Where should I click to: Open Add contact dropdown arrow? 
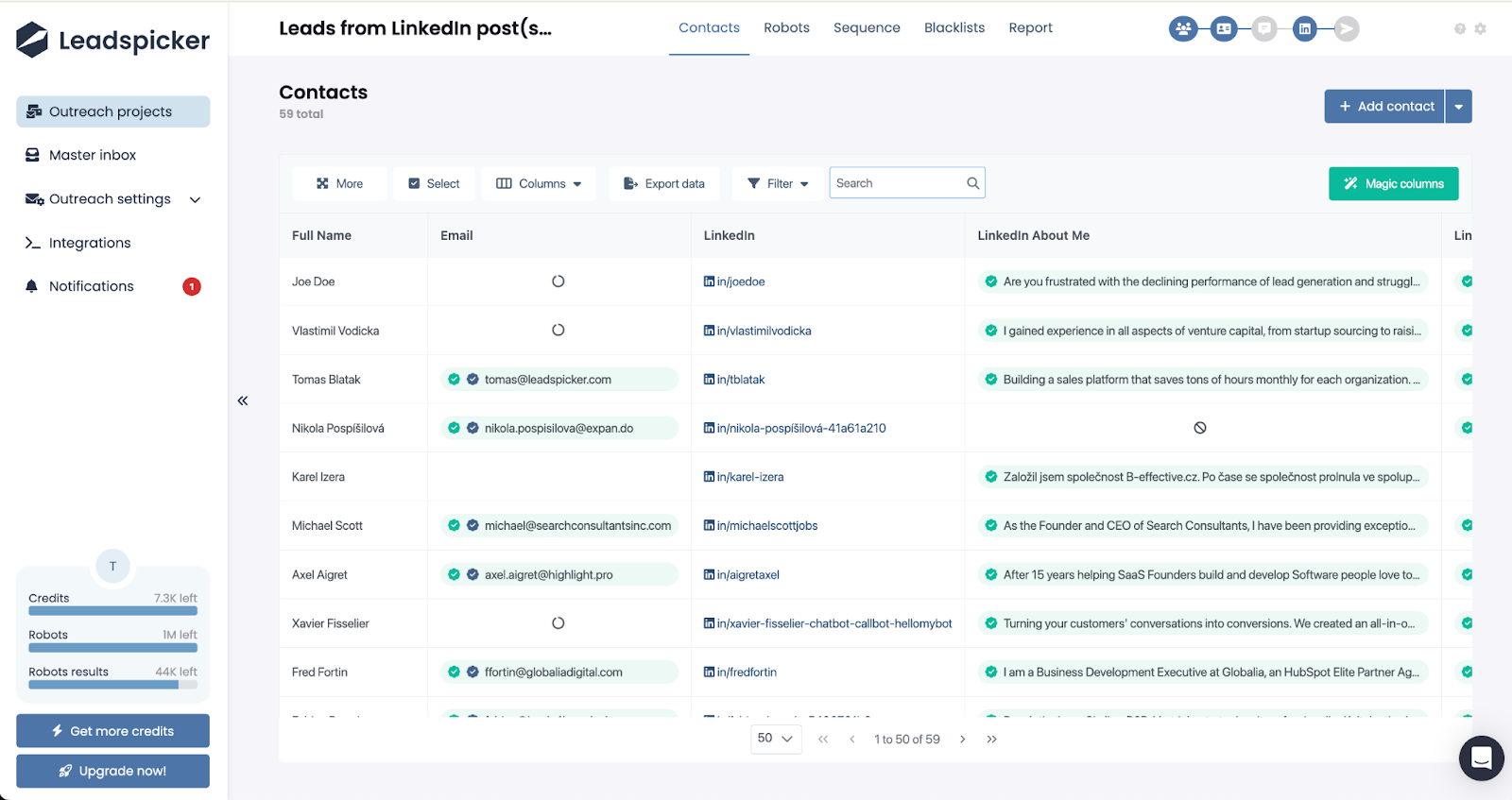pos(1458,107)
